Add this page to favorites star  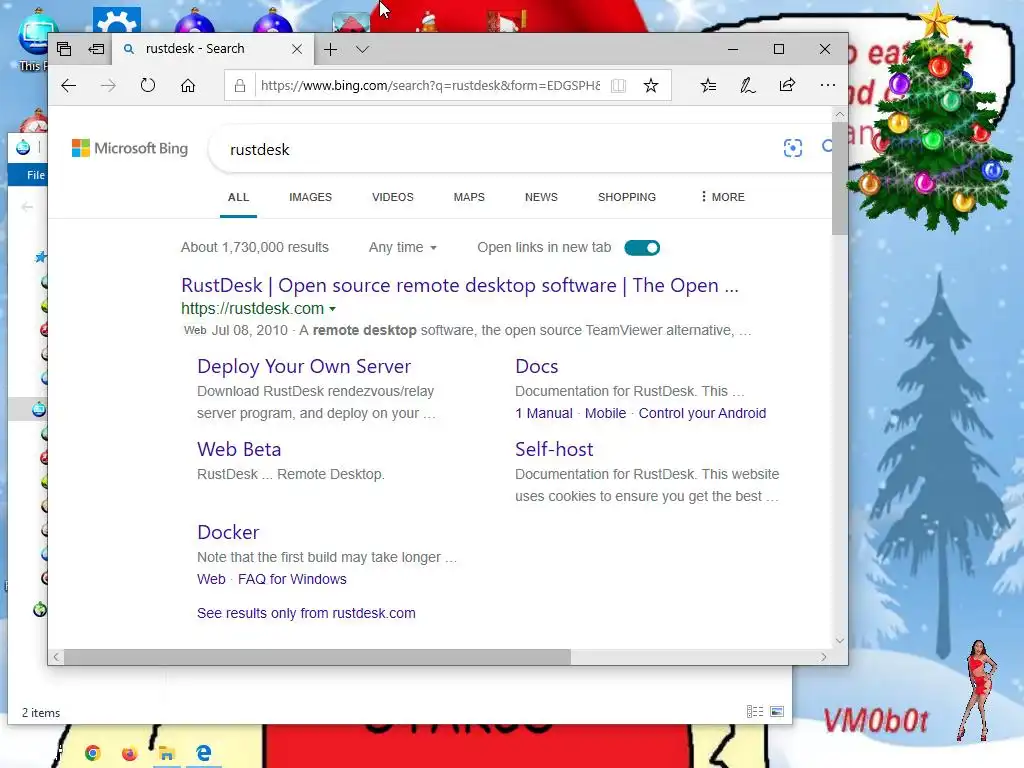(x=650, y=86)
